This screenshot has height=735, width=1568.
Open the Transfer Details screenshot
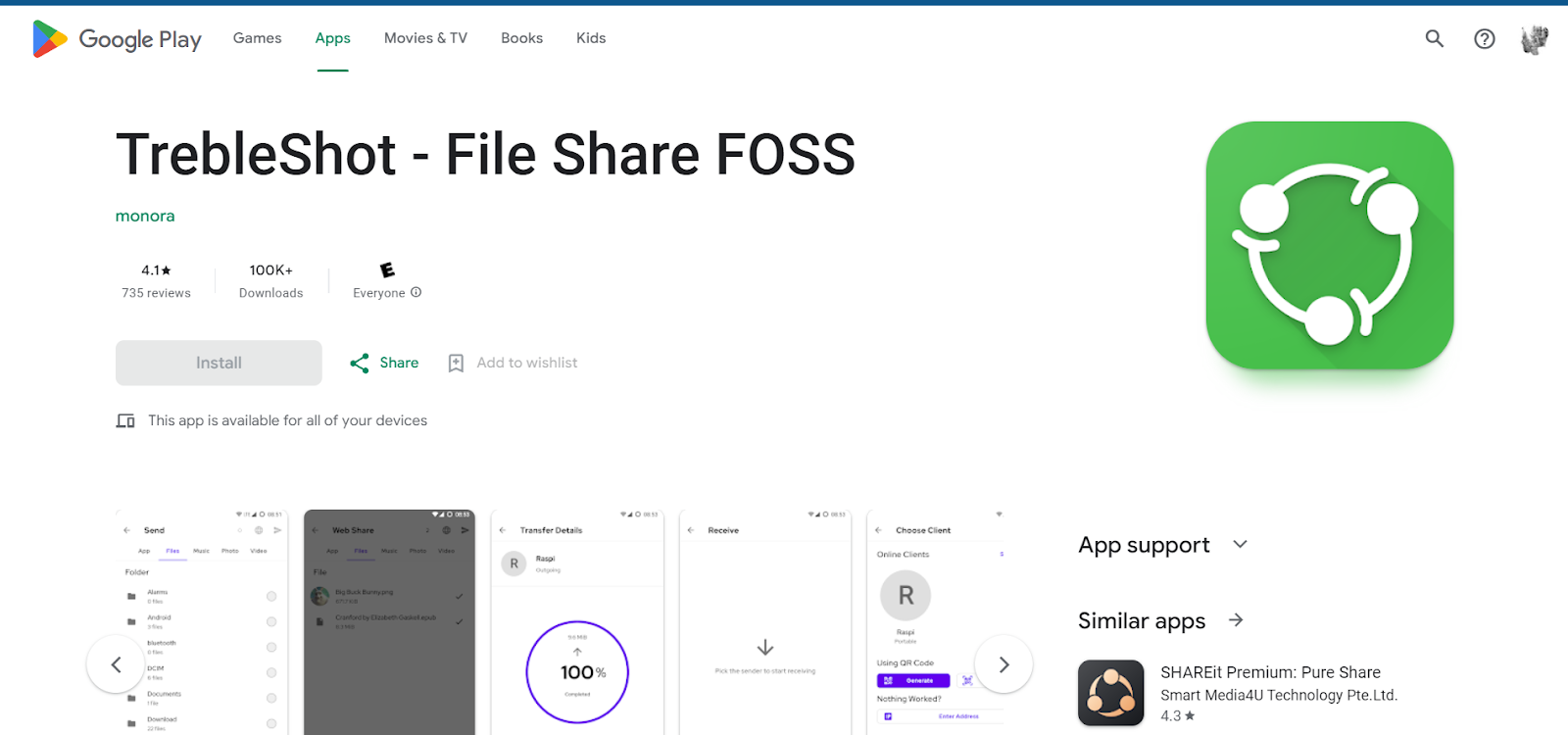577,622
